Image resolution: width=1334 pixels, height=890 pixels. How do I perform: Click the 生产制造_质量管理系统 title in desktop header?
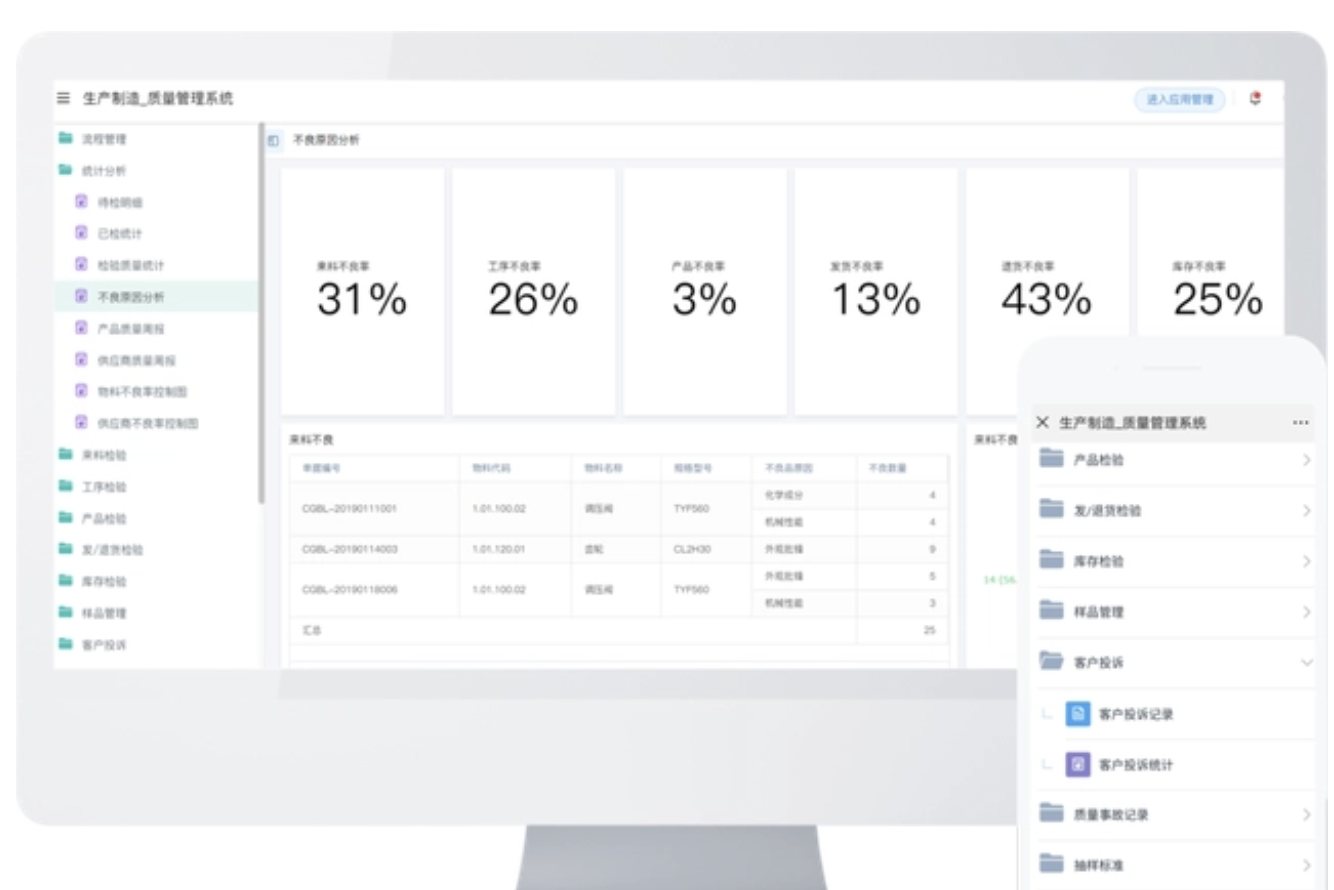[157, 99]
